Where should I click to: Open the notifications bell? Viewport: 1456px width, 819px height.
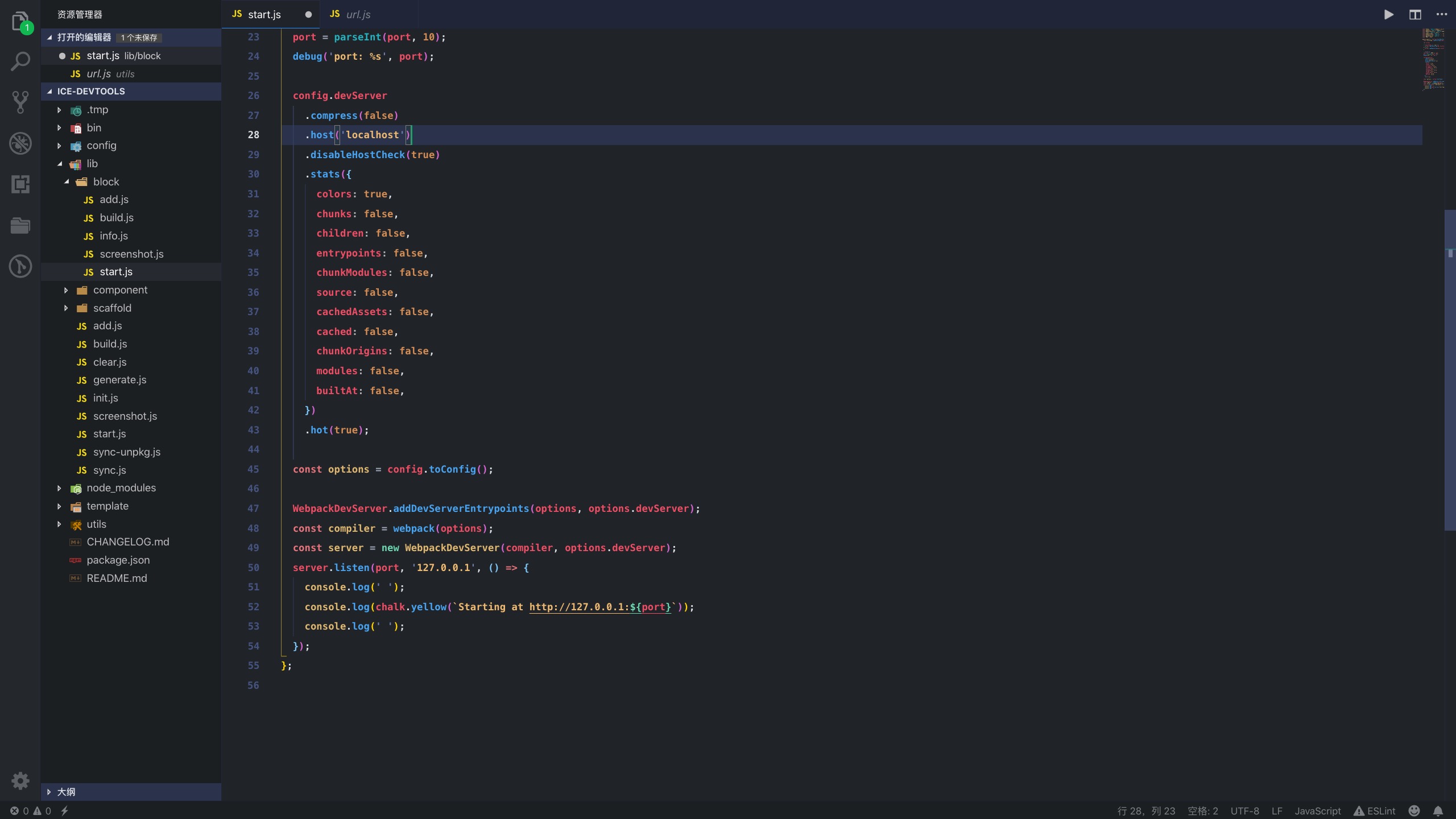click(x=1438, y=811)
